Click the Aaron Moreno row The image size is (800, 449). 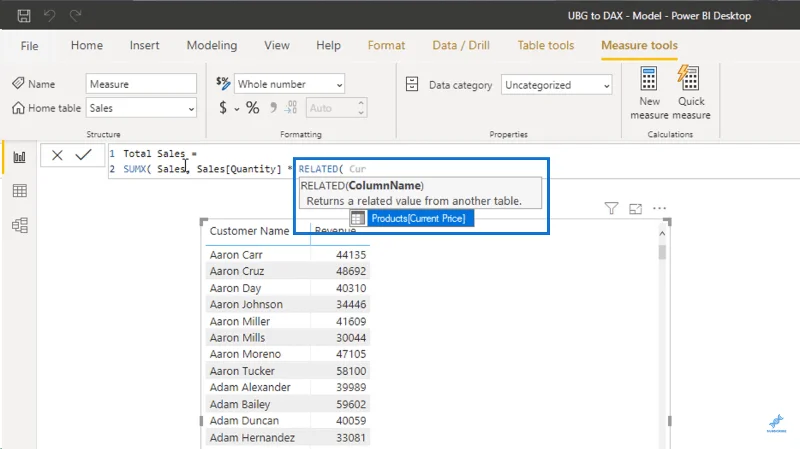tap(288, 354)
